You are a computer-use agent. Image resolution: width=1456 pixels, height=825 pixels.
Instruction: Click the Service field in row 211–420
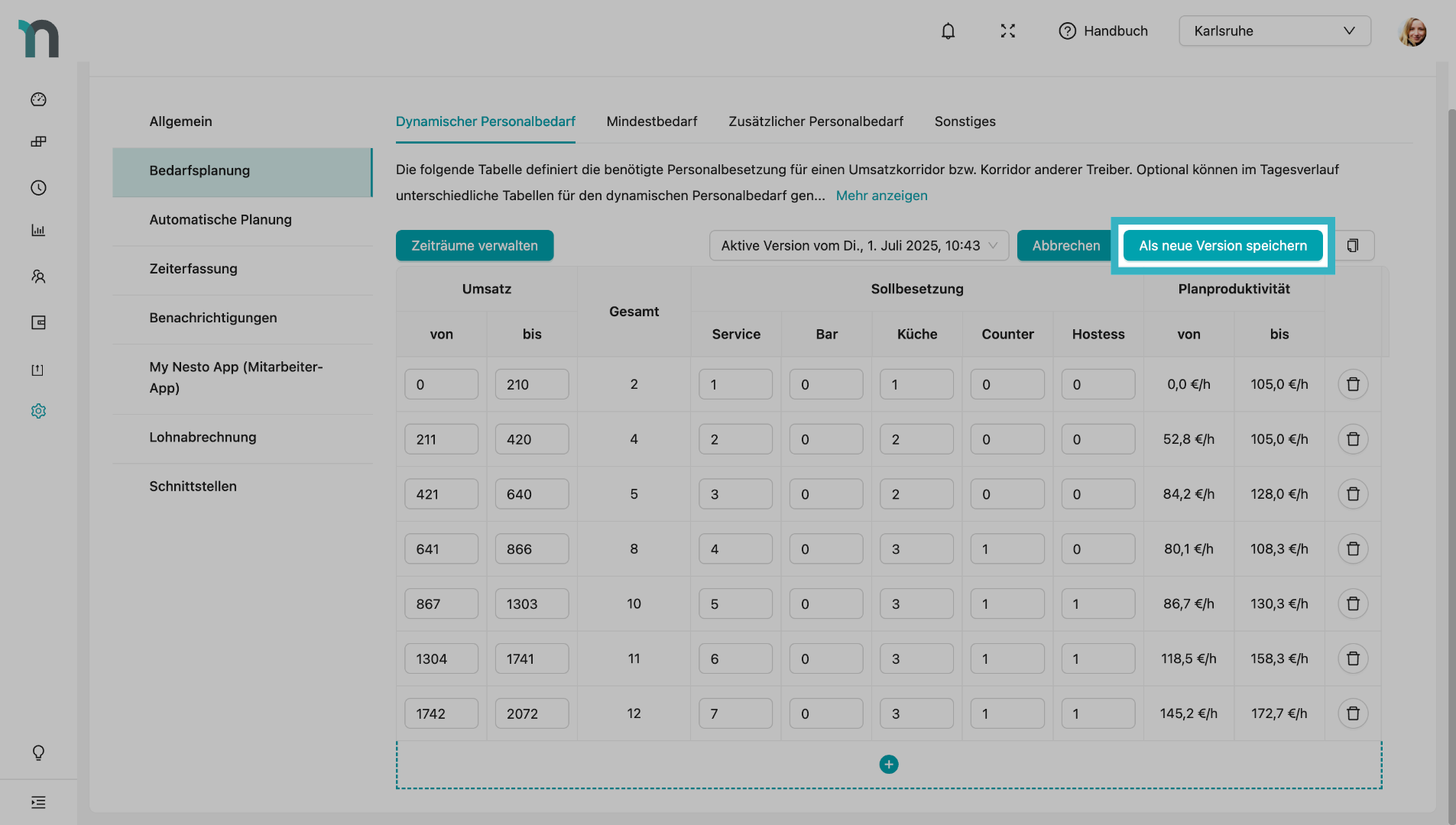click(734, 439)
